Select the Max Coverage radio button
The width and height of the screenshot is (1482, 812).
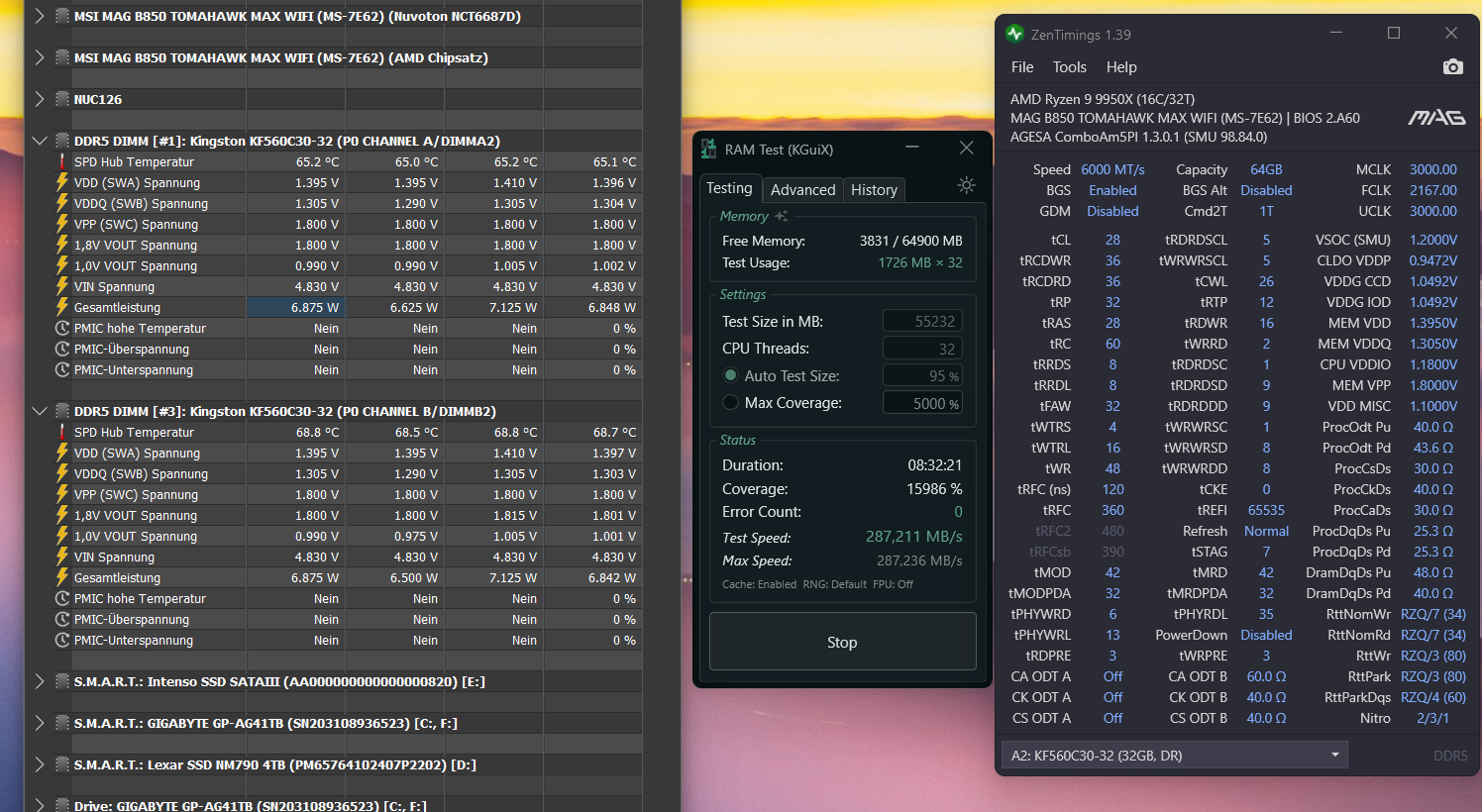[x=731, y=402]
